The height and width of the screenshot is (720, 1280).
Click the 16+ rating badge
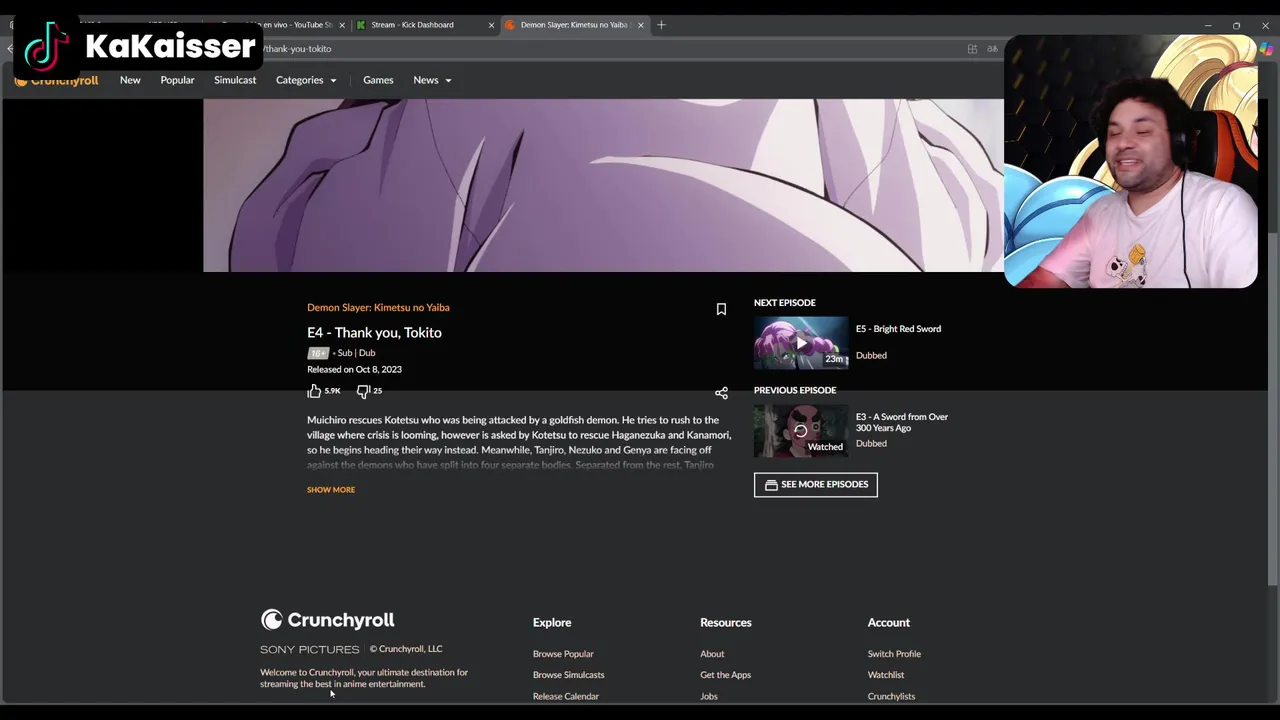coord(318,353)
